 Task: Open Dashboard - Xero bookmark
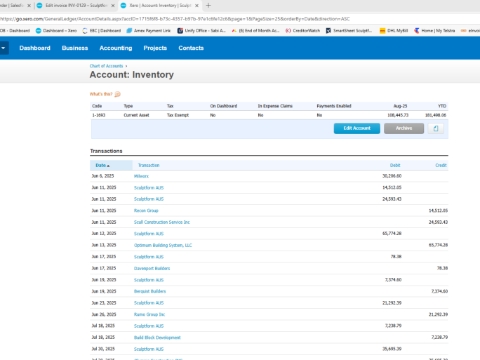pos(56,30)
